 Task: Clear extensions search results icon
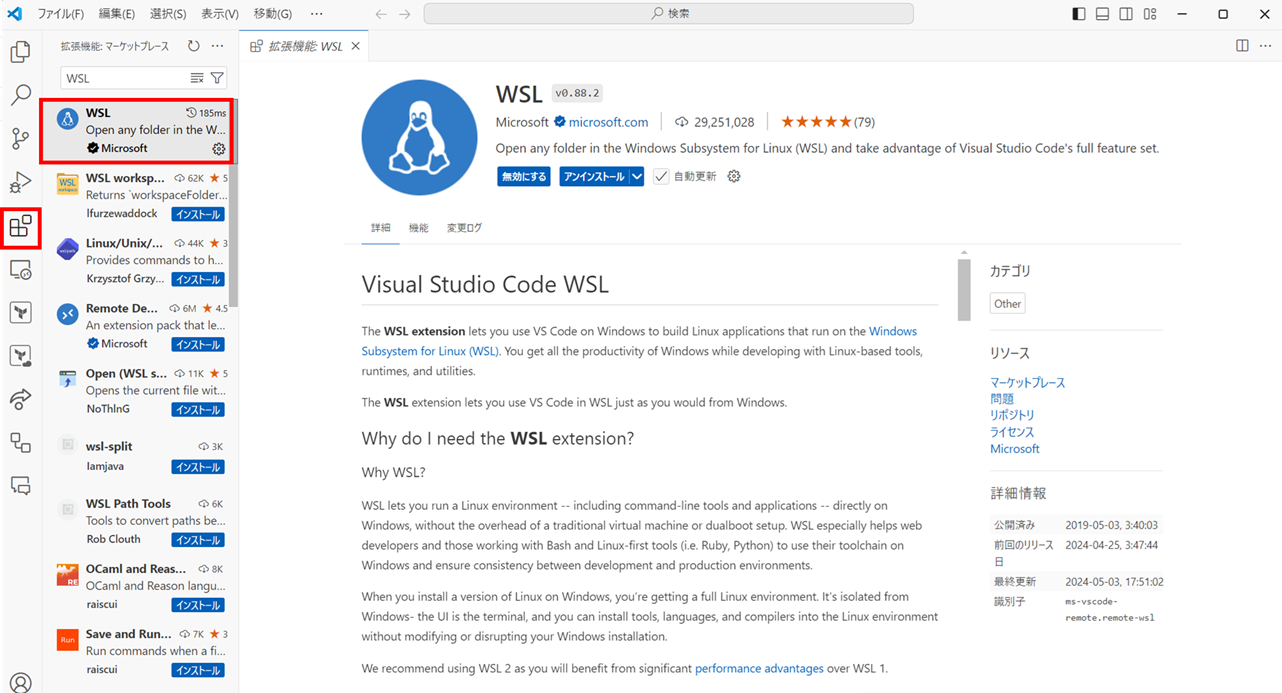click(x=197, y=78)
